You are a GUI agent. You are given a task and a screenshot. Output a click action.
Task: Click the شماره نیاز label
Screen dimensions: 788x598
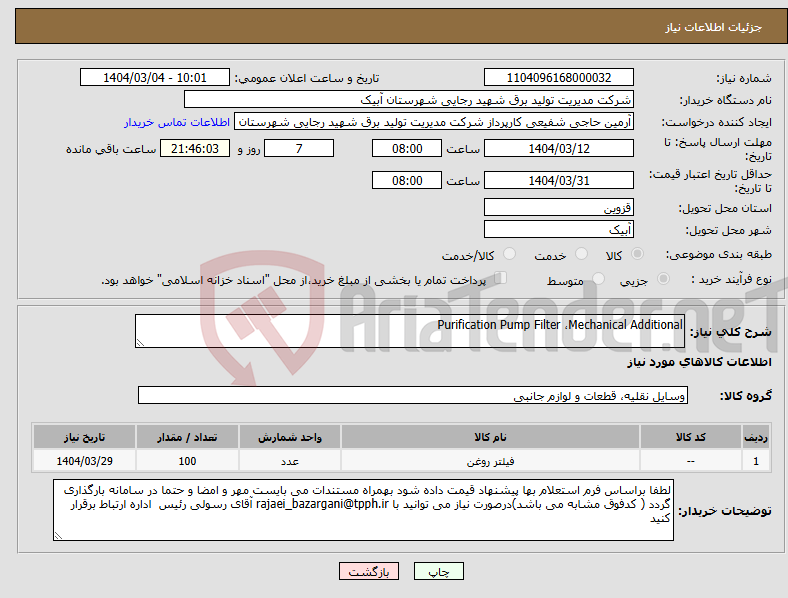tap(744, 78)
